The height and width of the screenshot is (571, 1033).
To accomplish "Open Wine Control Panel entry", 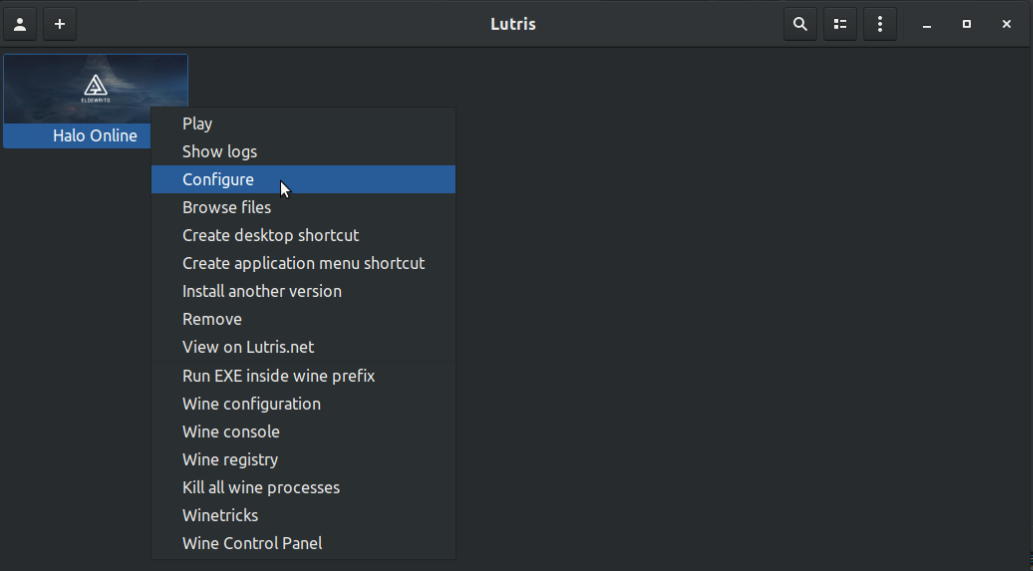I will click(303, 543).
